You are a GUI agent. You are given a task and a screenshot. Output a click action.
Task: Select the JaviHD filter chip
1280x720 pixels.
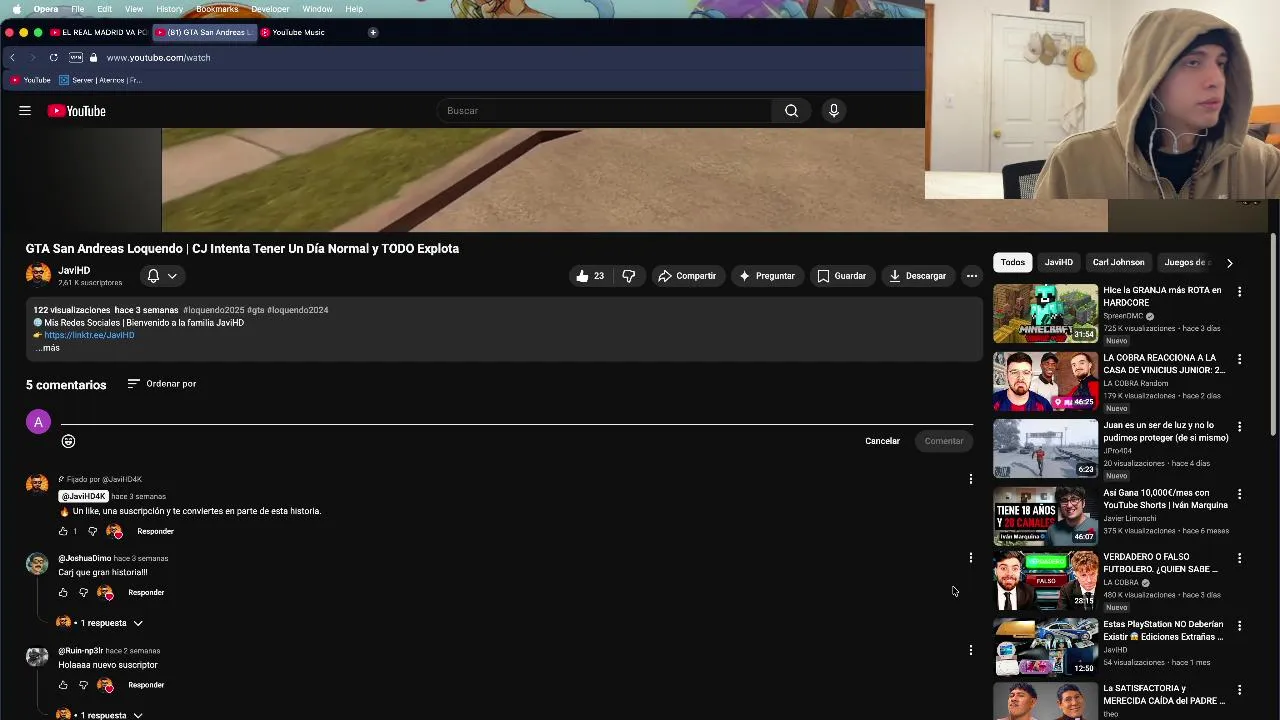(x=1058, y=262)
